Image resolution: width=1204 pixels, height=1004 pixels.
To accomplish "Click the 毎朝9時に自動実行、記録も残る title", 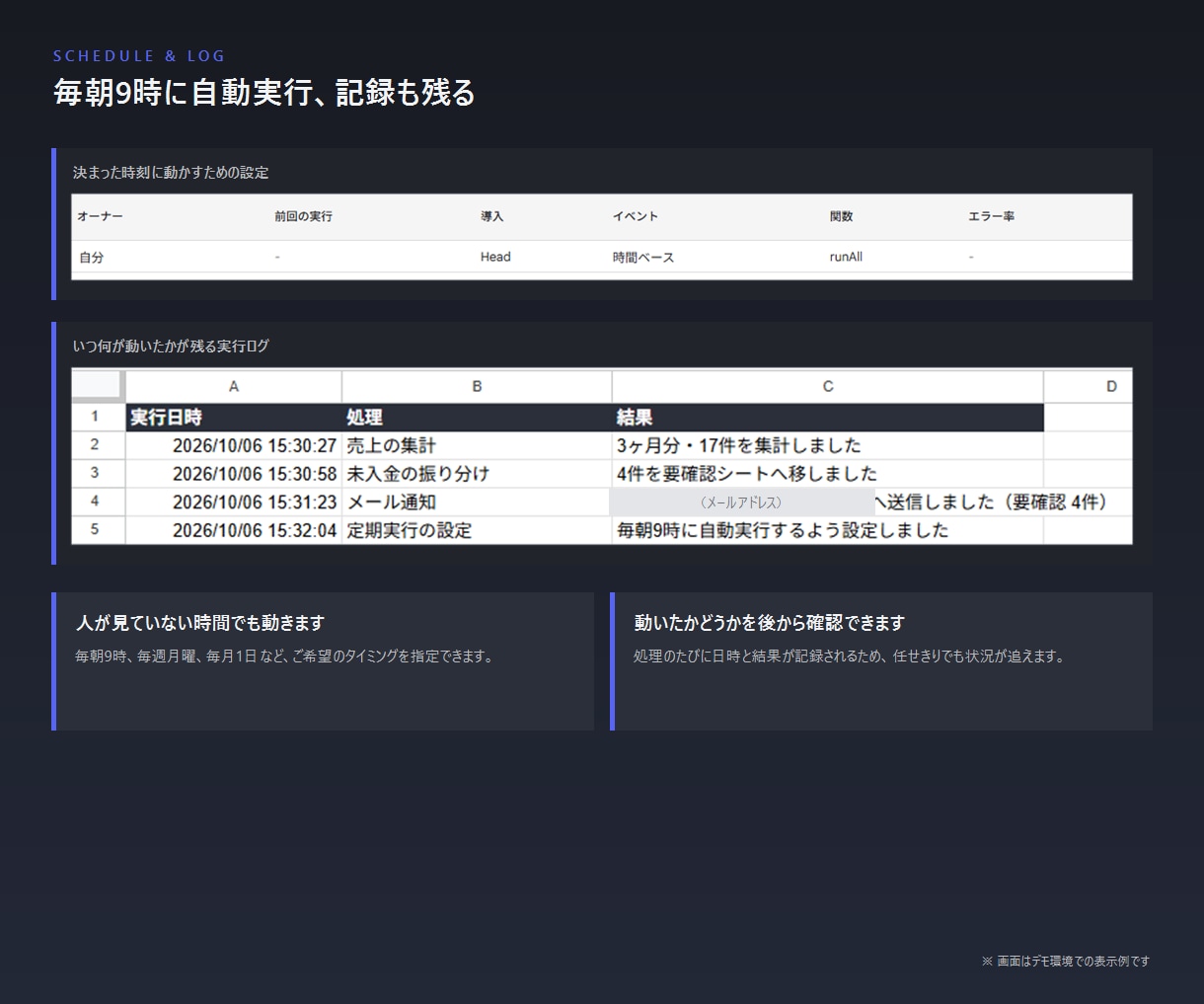I will [x=264, y=93].
